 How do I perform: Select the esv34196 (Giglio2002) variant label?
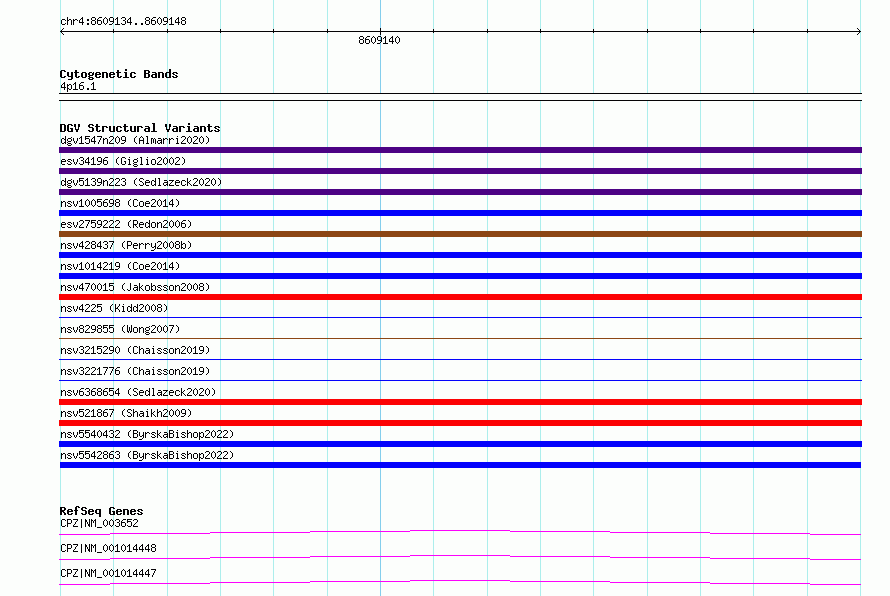(x=123, y=161)
